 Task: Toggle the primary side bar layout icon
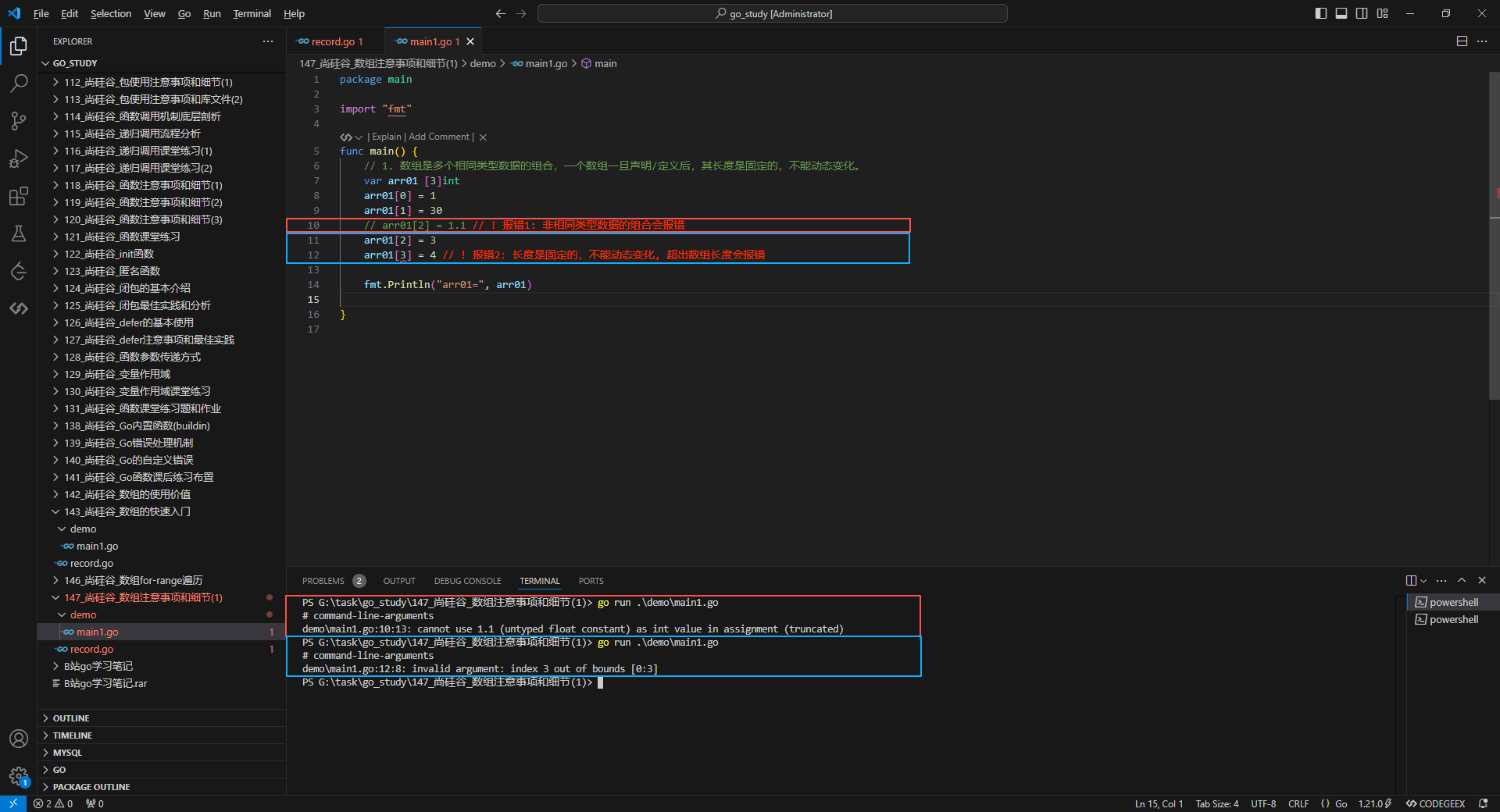(x=1321, y=13)
